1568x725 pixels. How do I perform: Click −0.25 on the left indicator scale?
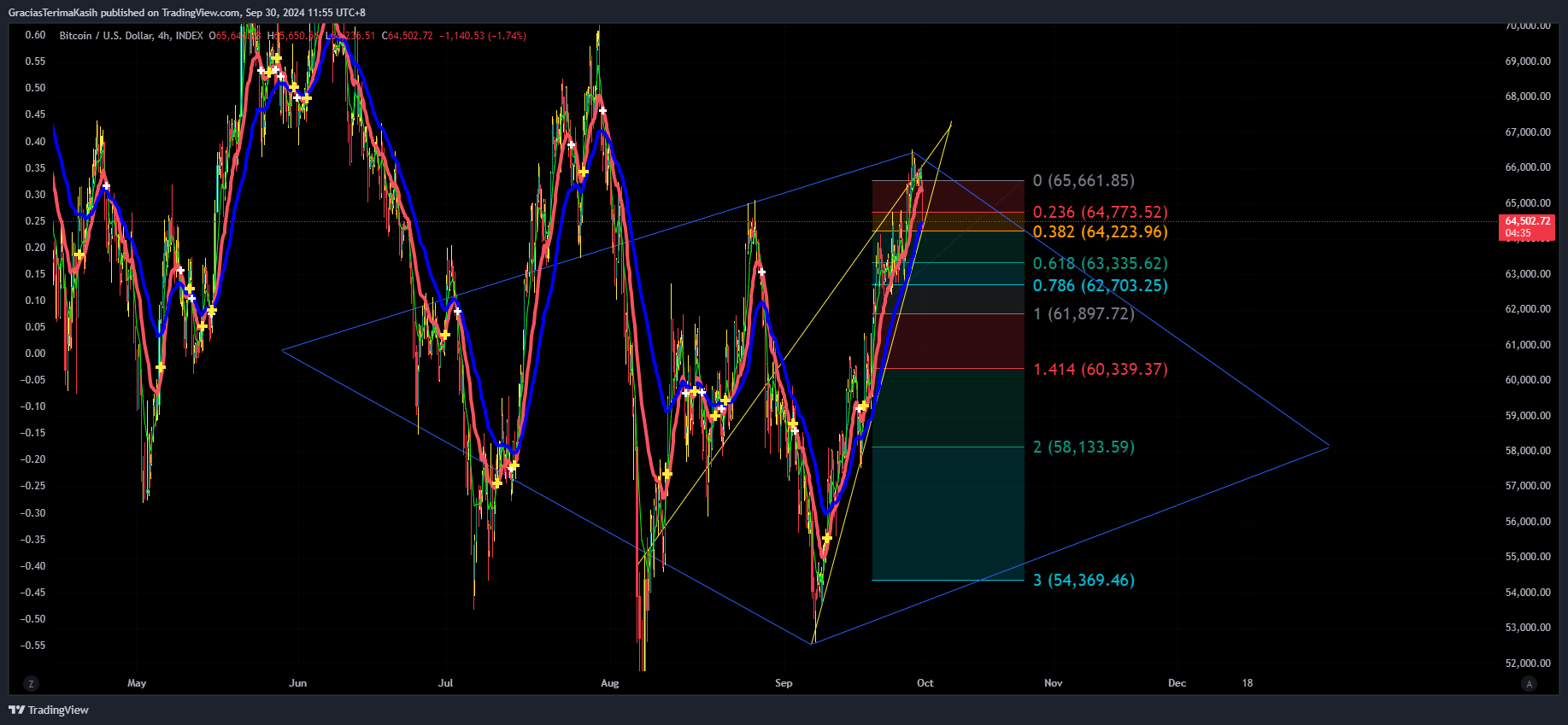[x=34, y=486]
